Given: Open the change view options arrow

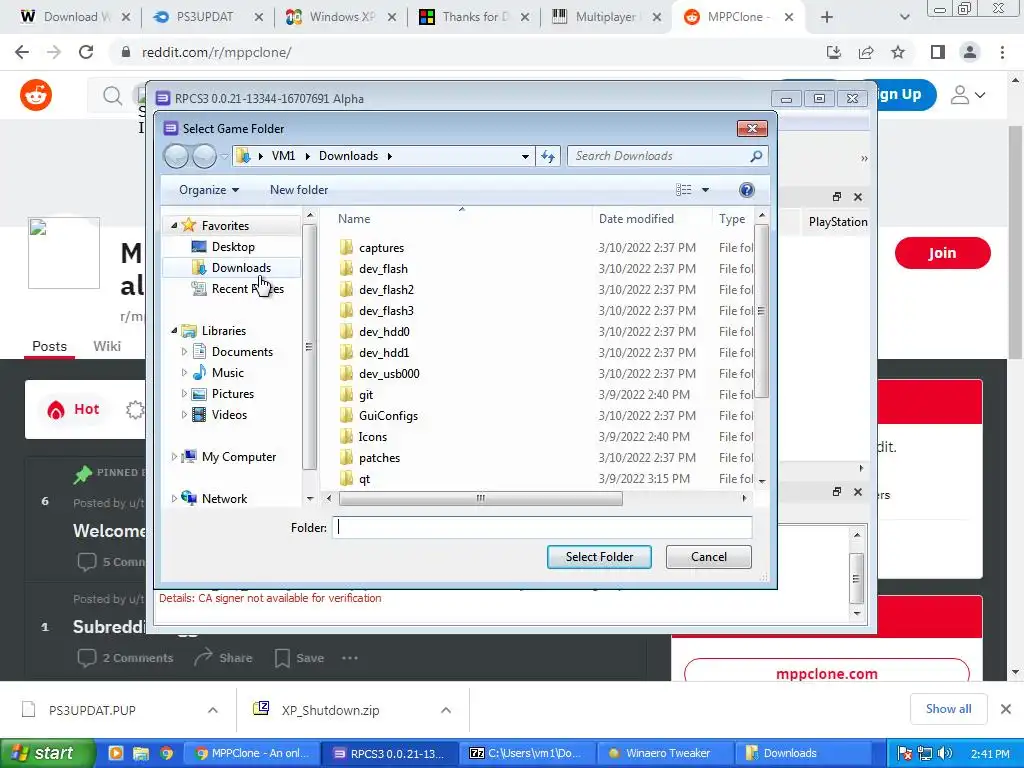Looking at the screenshot, I should tap(705, 190).
